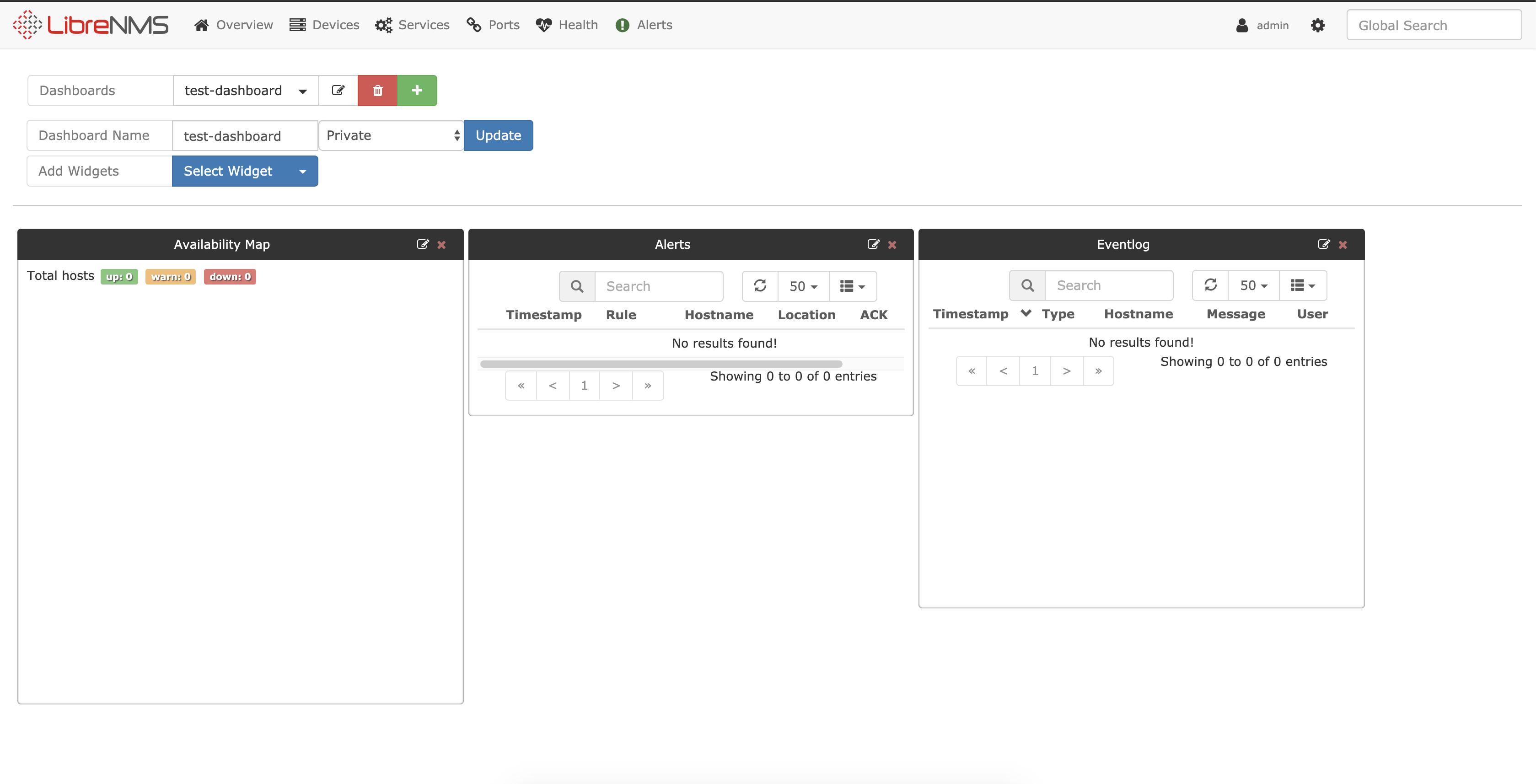Edit the Availability Map widget settings
This screenshot has height=784, width=1536.
(x=422, y=244)
